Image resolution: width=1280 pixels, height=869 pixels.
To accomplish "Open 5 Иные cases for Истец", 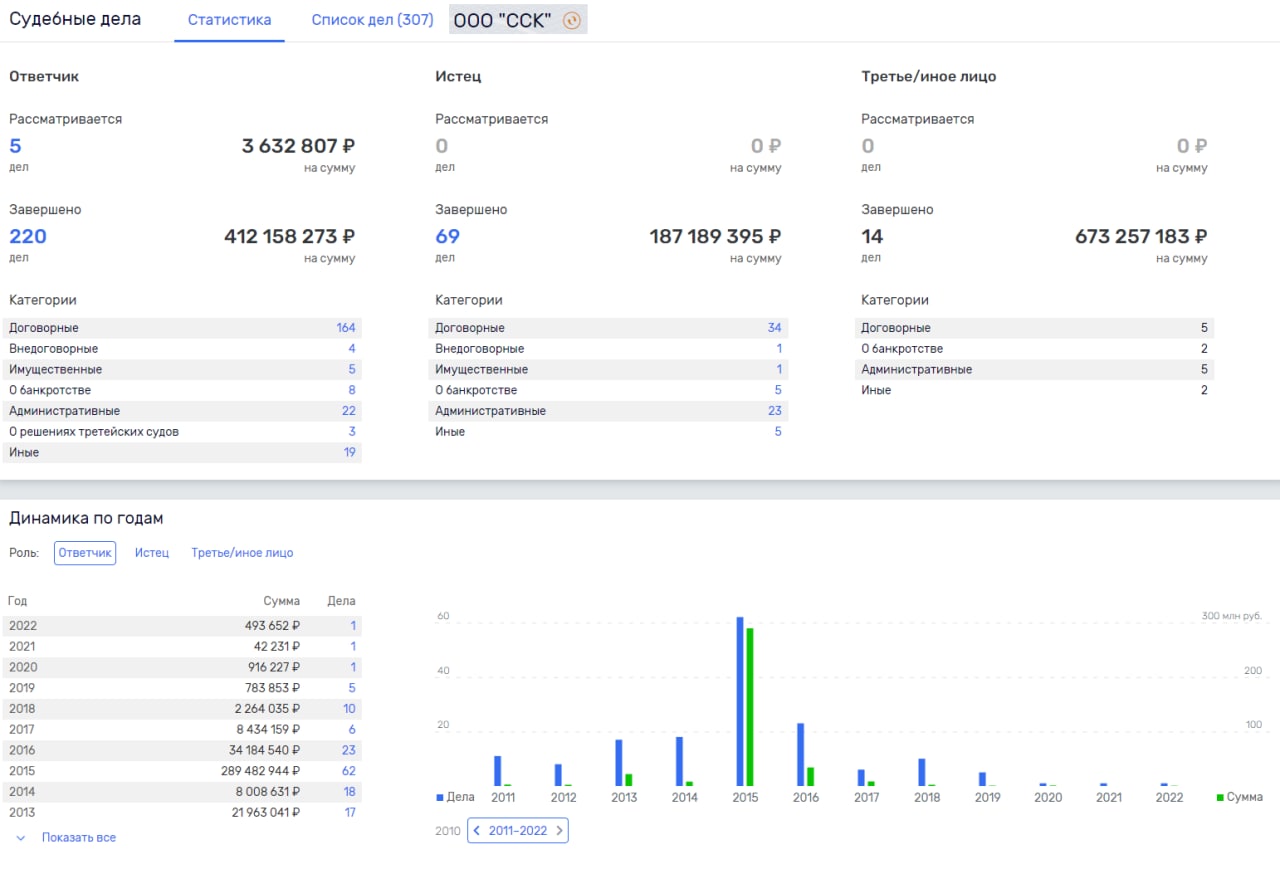I will coord(778,432).
